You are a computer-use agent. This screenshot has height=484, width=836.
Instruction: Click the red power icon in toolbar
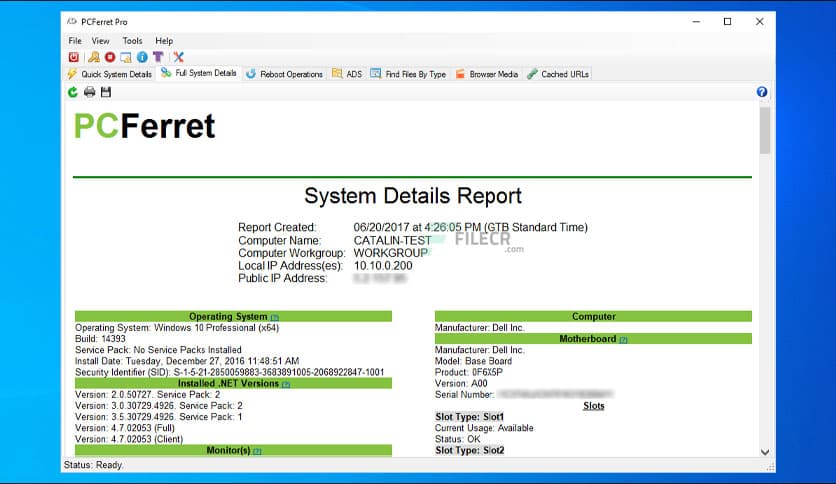(x=74, y=57)
